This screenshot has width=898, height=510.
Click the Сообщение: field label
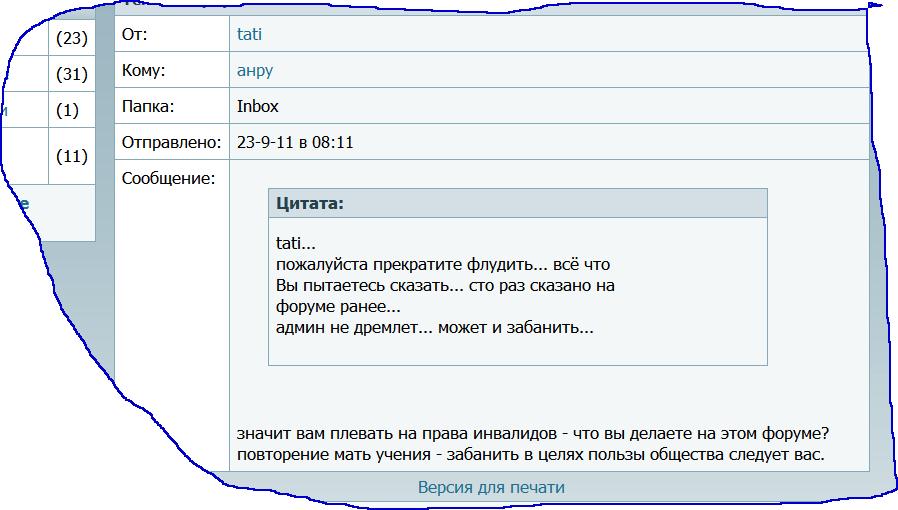[168, 179]
